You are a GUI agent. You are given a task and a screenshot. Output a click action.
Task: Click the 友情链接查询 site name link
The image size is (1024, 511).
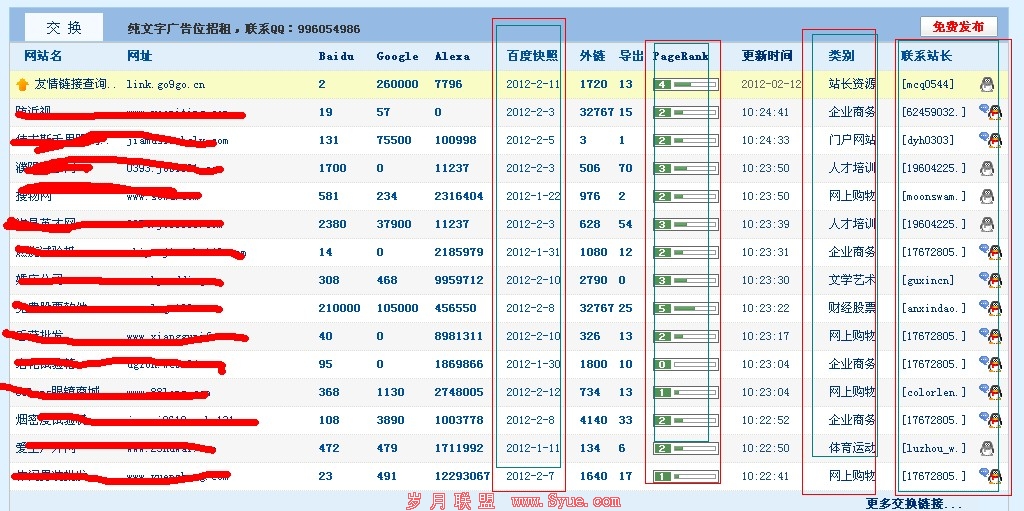click(75, 85)
